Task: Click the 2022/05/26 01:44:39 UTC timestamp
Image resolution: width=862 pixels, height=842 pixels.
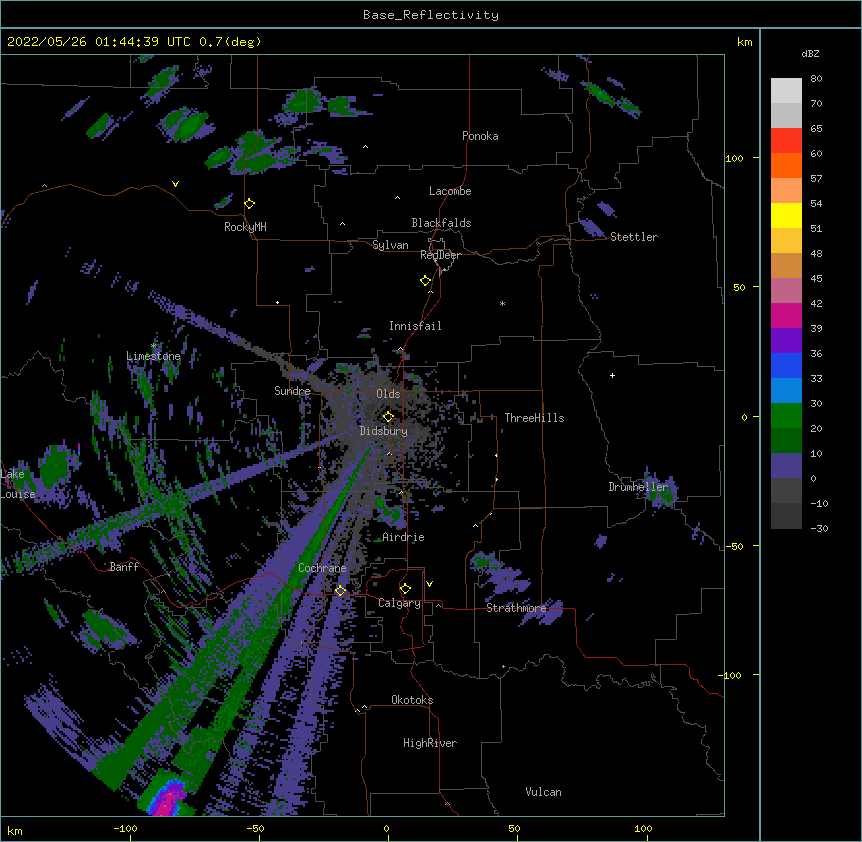Action: pyautogui.click(x=99, y=42)
